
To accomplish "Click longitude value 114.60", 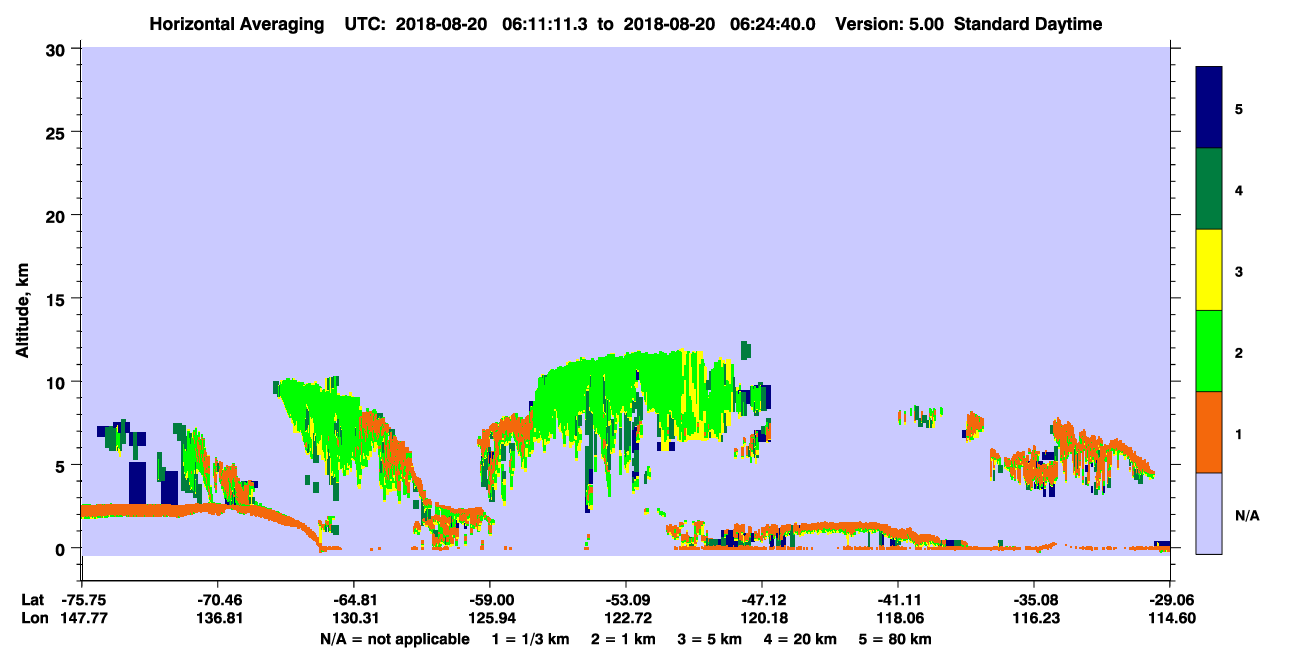I will (x=1170, y=619).
